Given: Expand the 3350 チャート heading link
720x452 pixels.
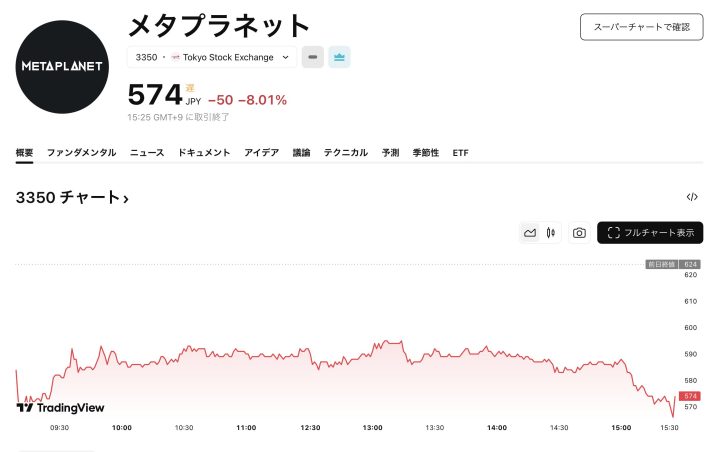Looking at the screenshot, I should pyautogui.click(x=72, y=198).
